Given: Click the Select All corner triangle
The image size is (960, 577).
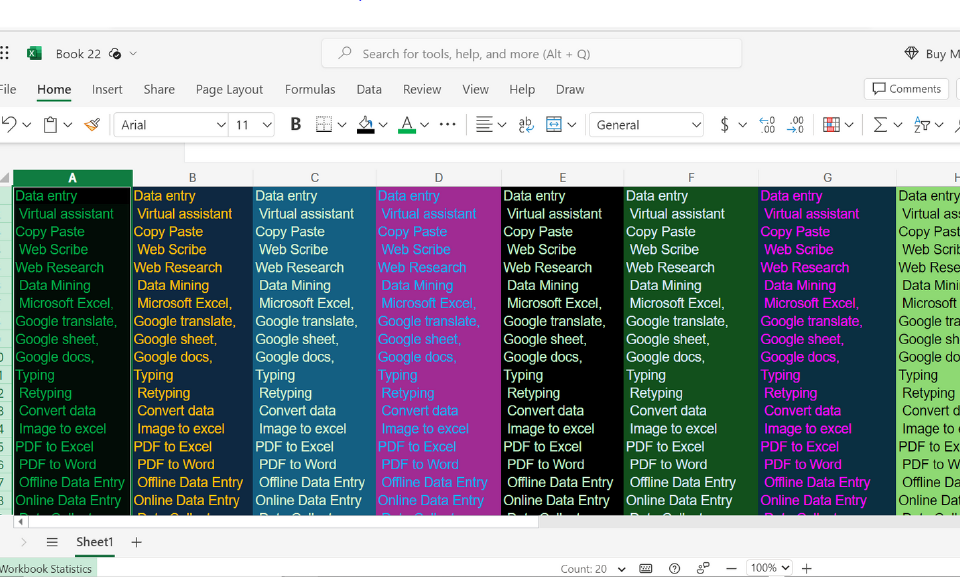Looking at the screenshot, I should coord(6,178).
